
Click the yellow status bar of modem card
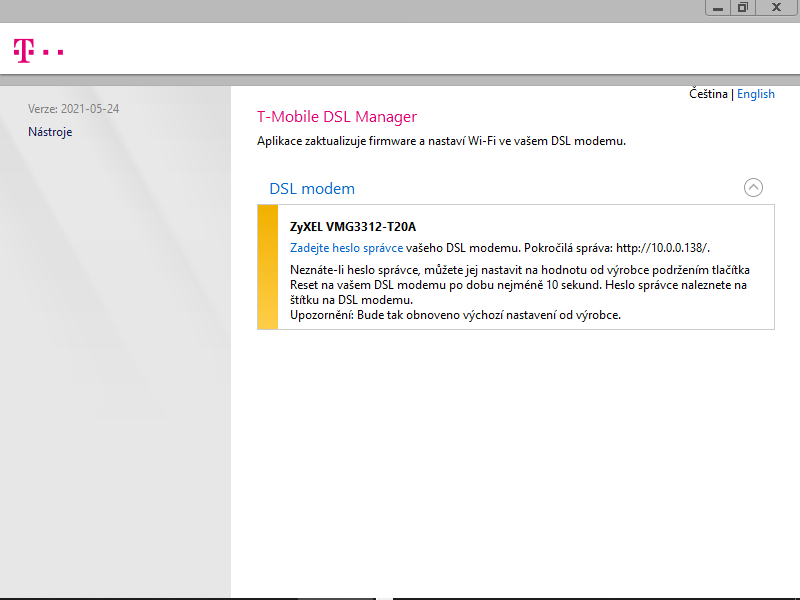pyautogui.click(x=267, y=267)
